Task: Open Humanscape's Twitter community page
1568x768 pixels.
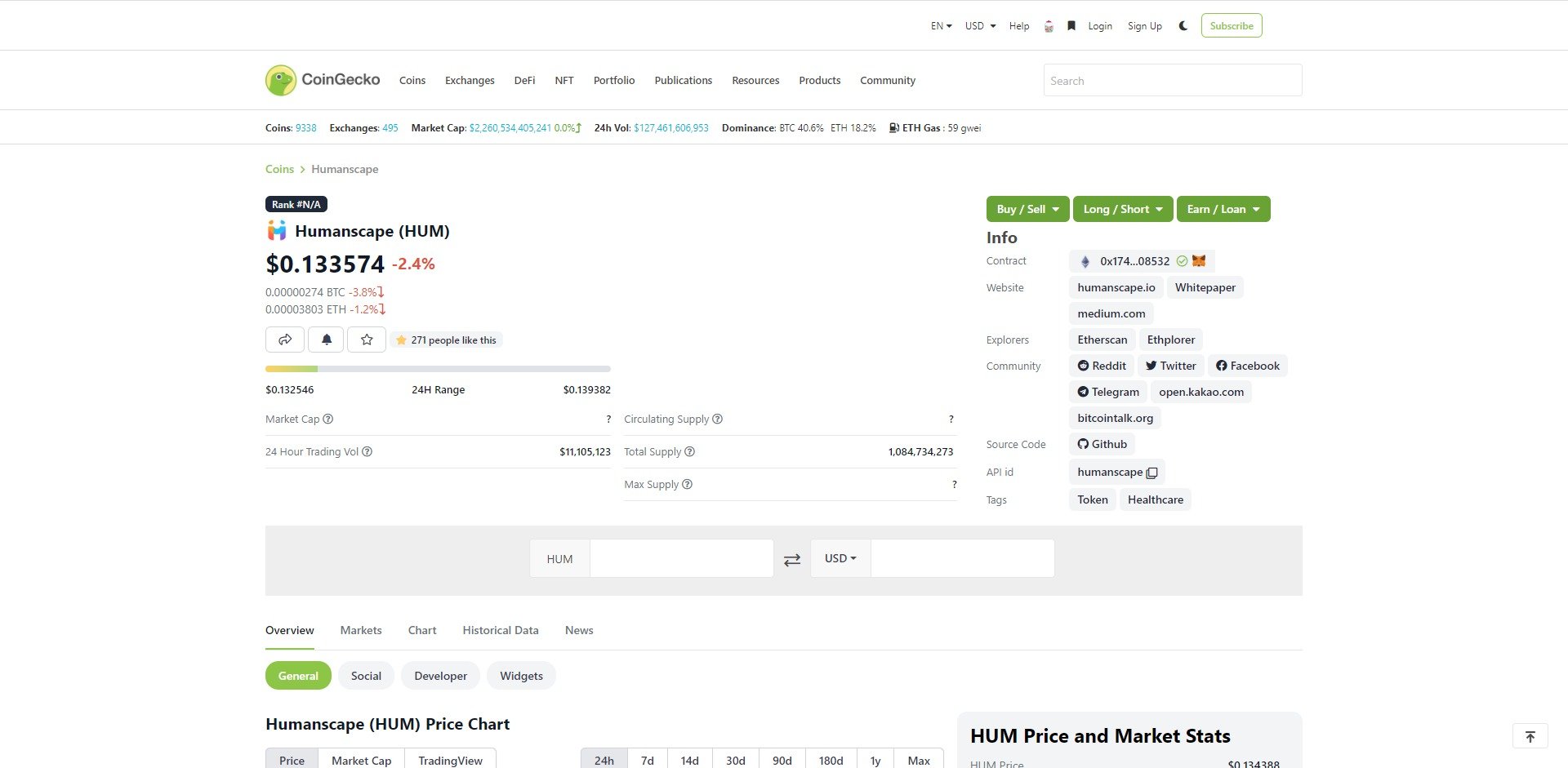Action: 1170,365
